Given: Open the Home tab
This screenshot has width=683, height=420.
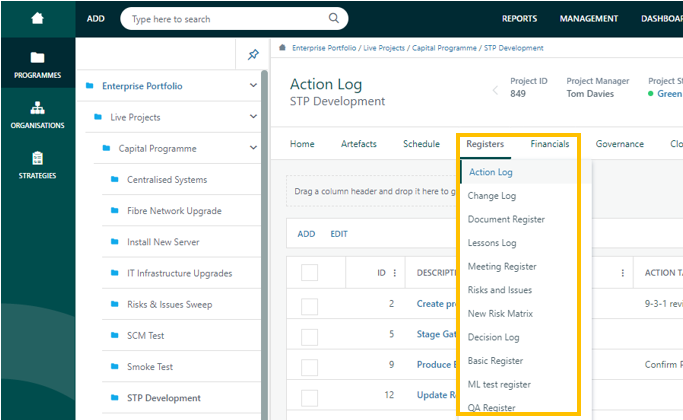Looking at the screenshot, I should pos(302,144).
